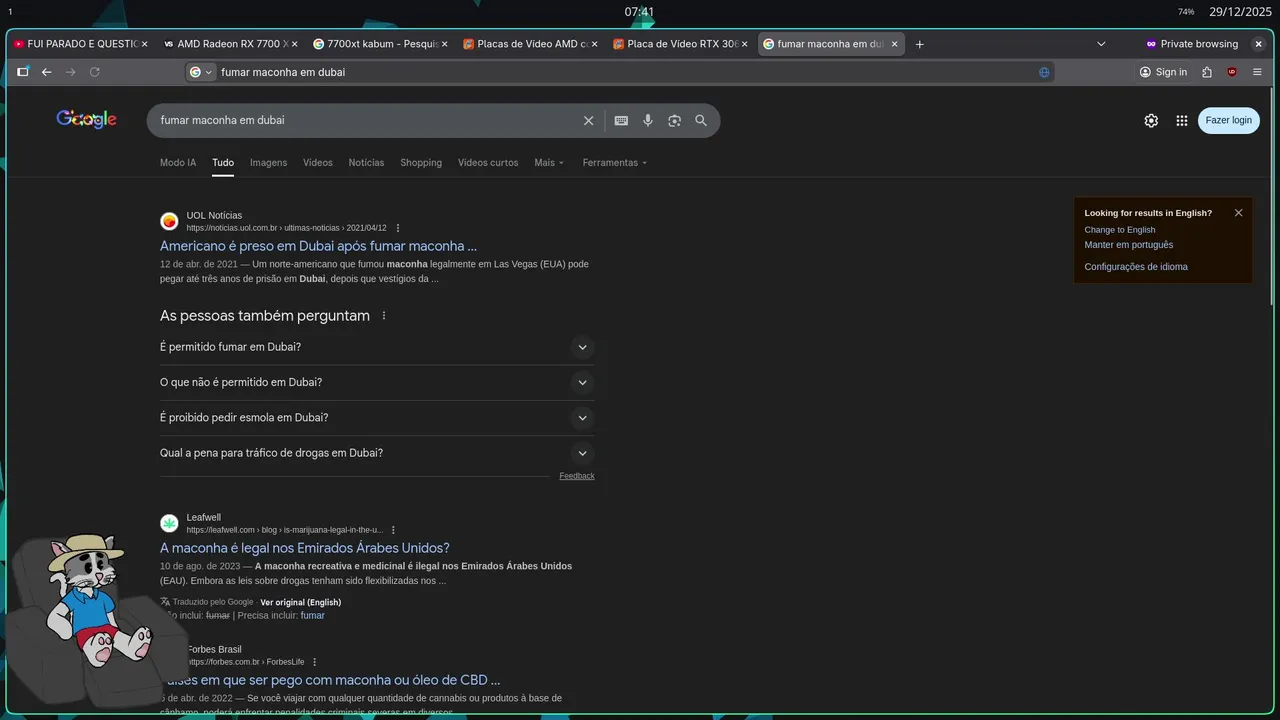Viewport: 1280px width, 720px height.
Task: Click the Sign in account button
Action: 1163,72
